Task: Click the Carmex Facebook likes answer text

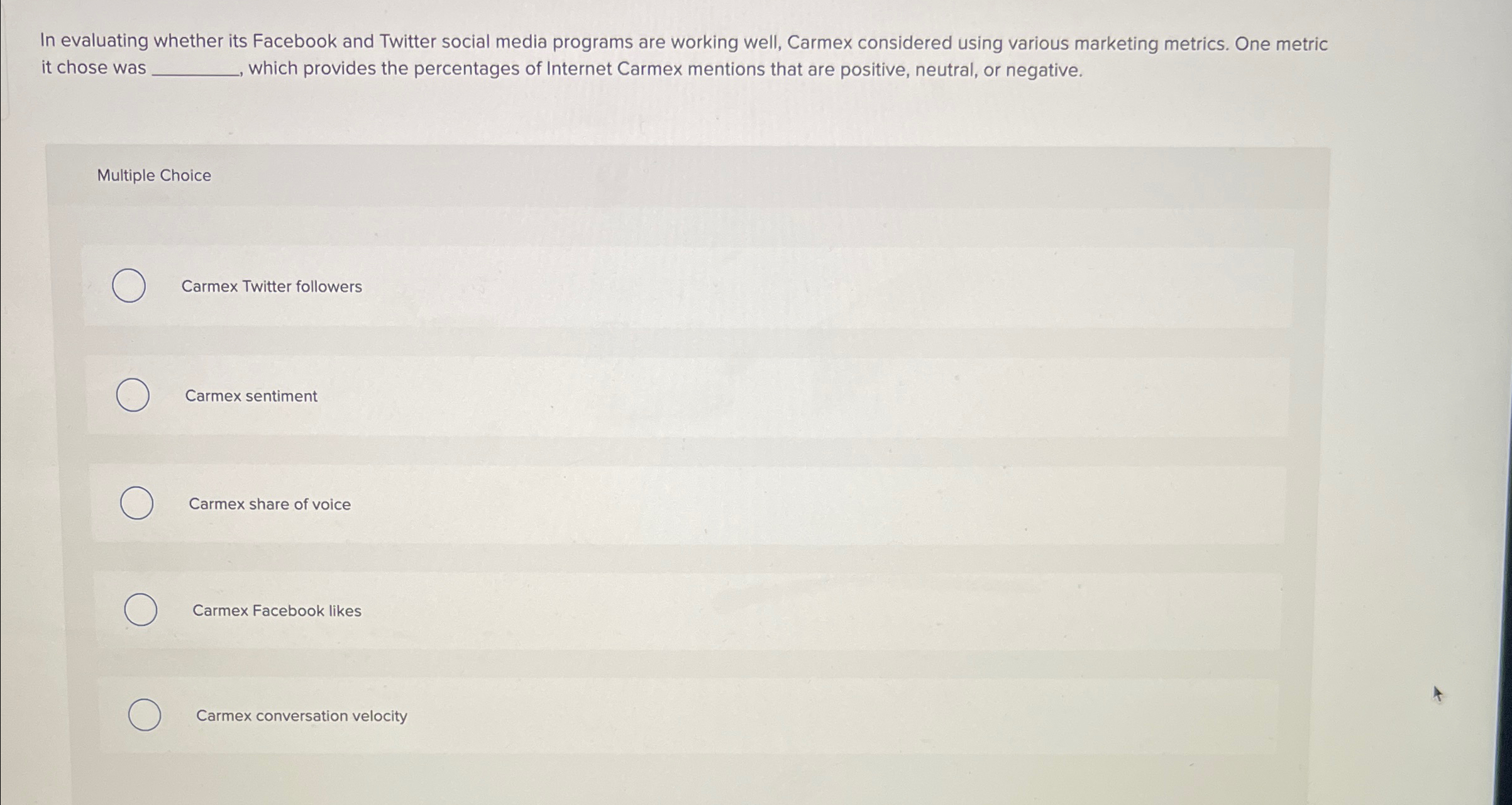Action: tap(275, 611)
